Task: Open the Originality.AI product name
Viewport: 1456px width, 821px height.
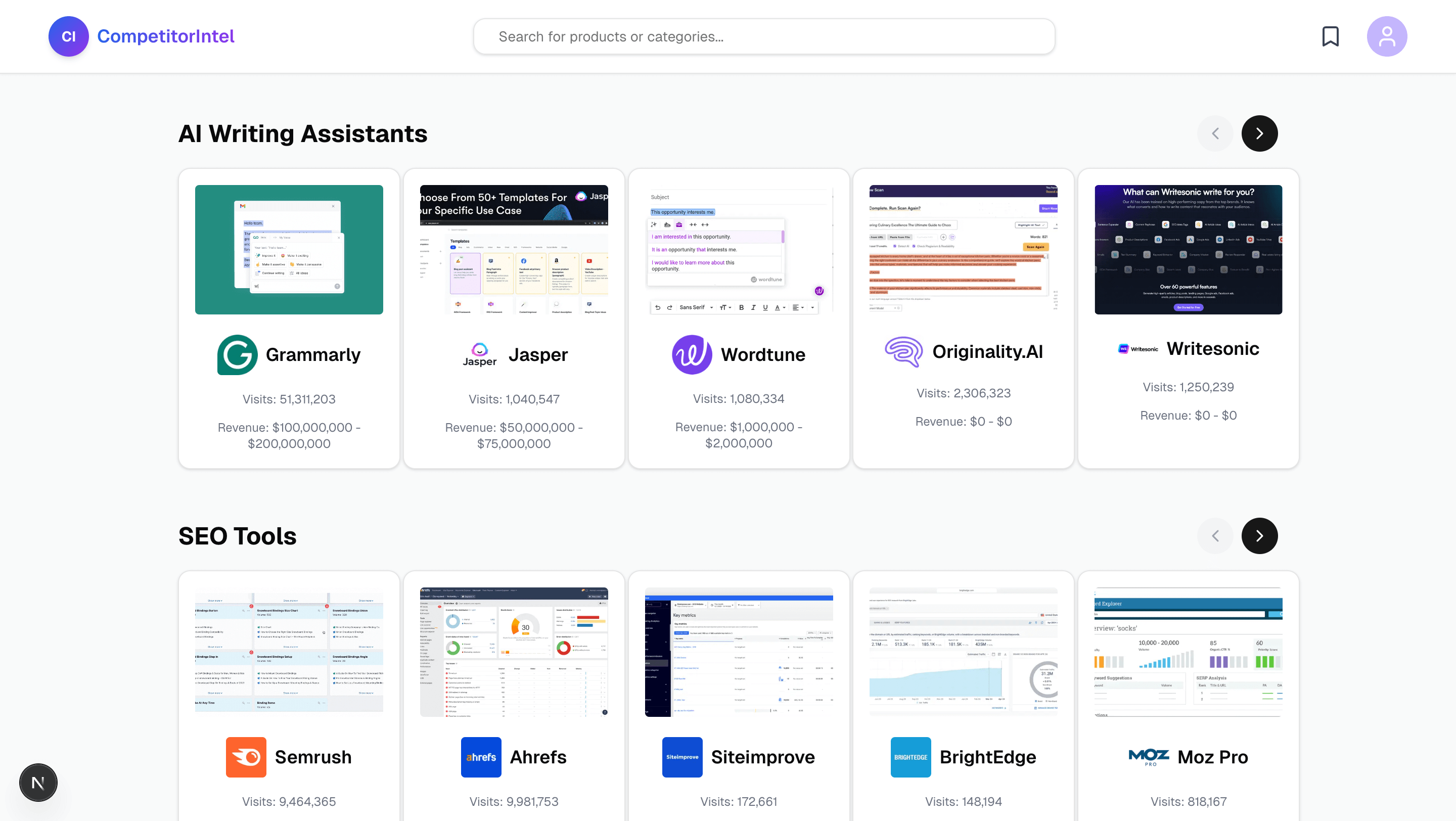Action: pos(987,351)
